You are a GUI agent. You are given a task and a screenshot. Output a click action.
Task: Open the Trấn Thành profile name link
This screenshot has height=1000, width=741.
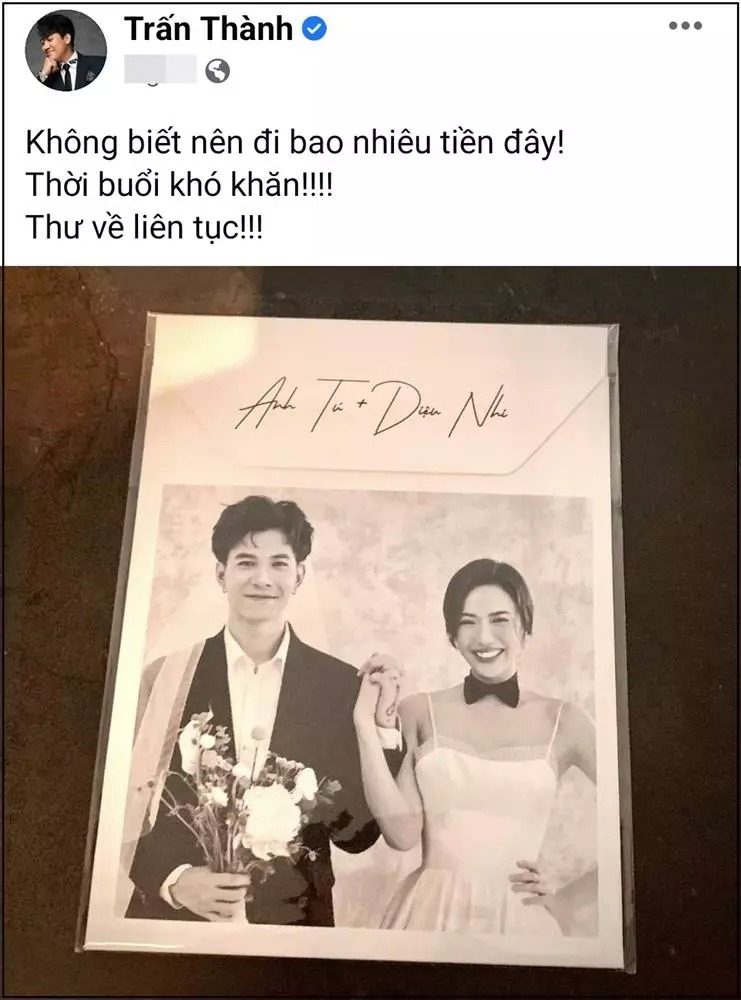click(x=209, y=29)
